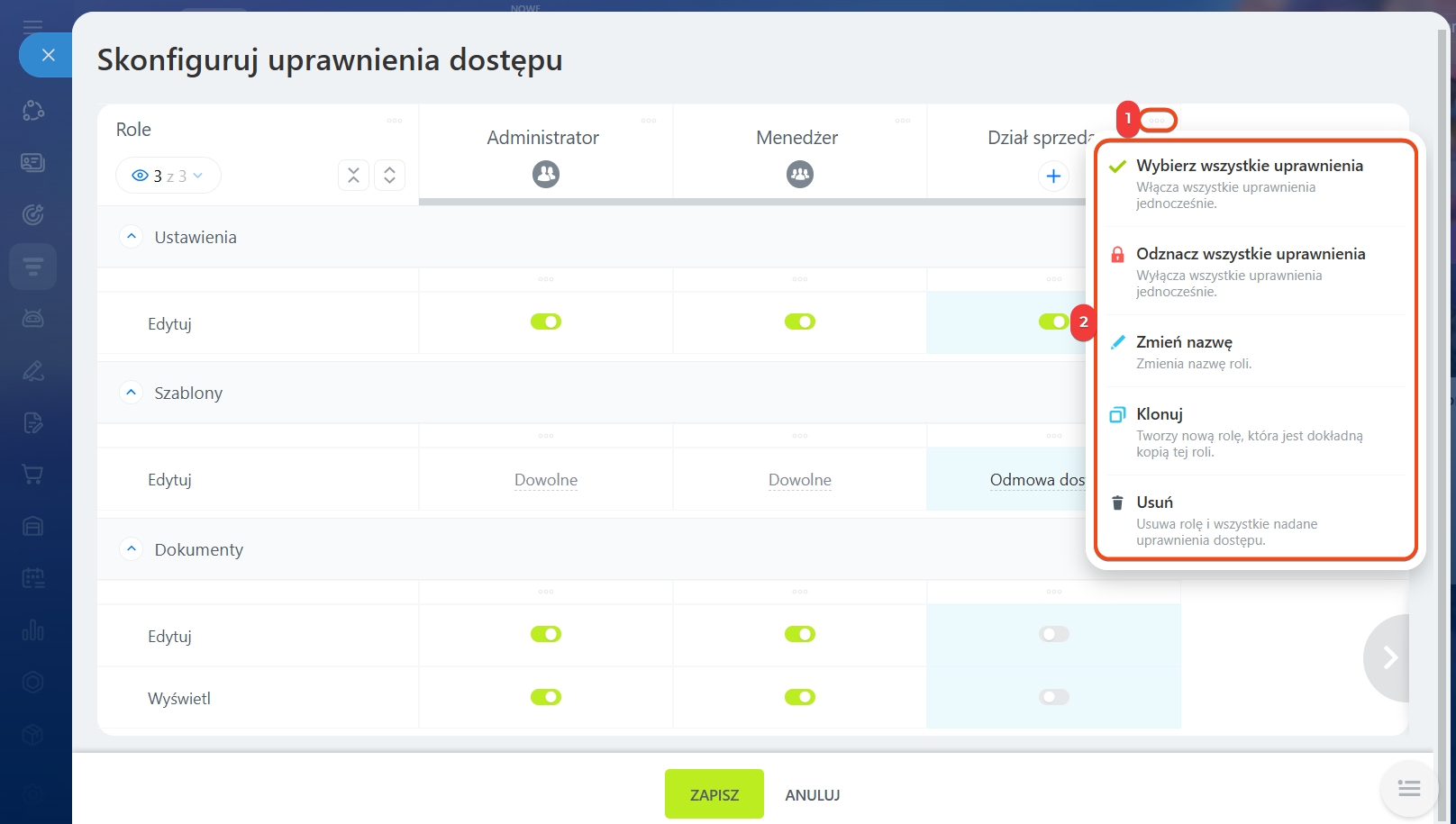Image resolution: width=1456 pixels, height=824 pixels.
Task: Choose 'Klonuj' from the role menu
Action: point(1159,414)
